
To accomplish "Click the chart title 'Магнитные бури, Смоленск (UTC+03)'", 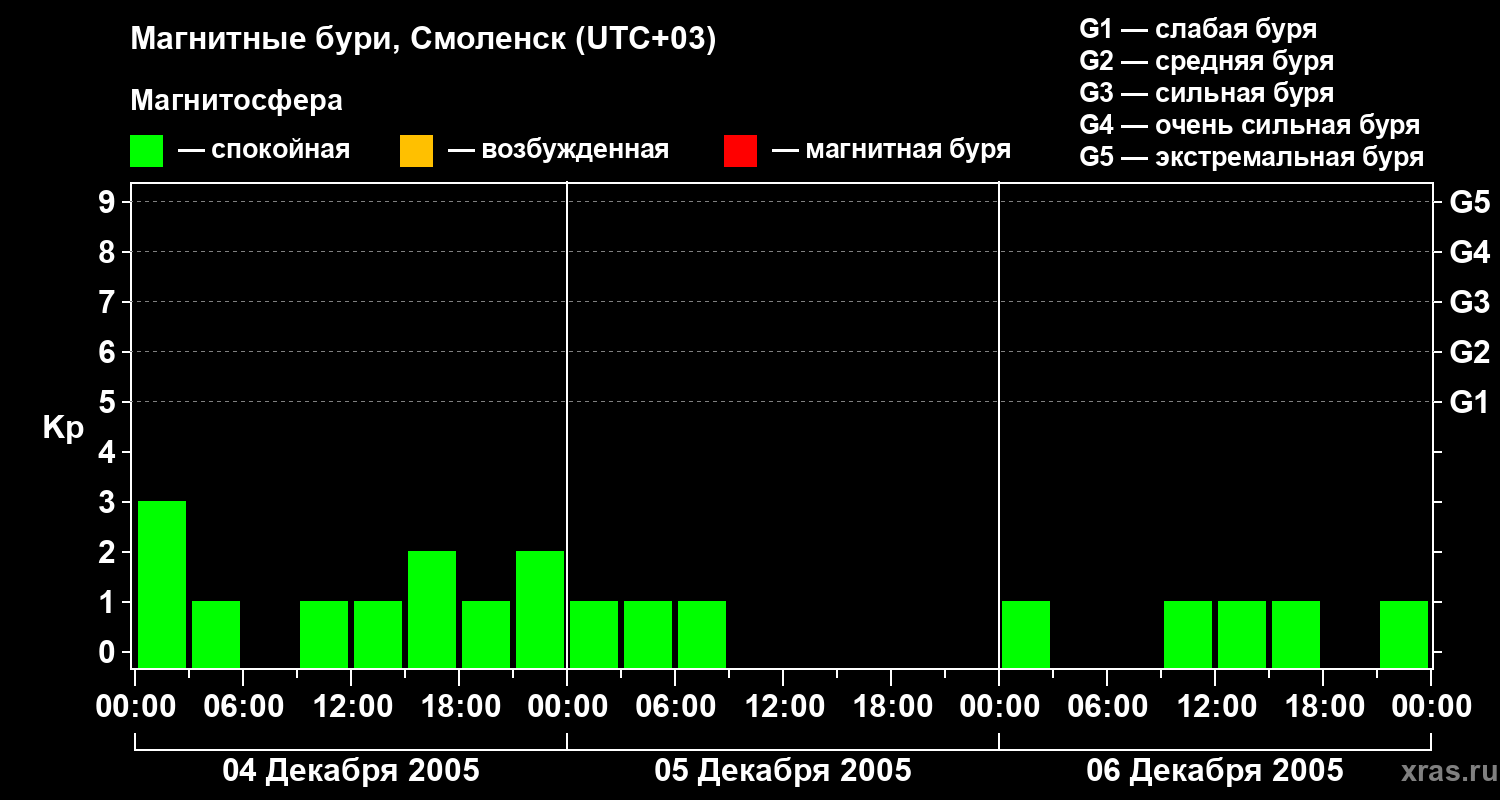I will coord(424,40).
